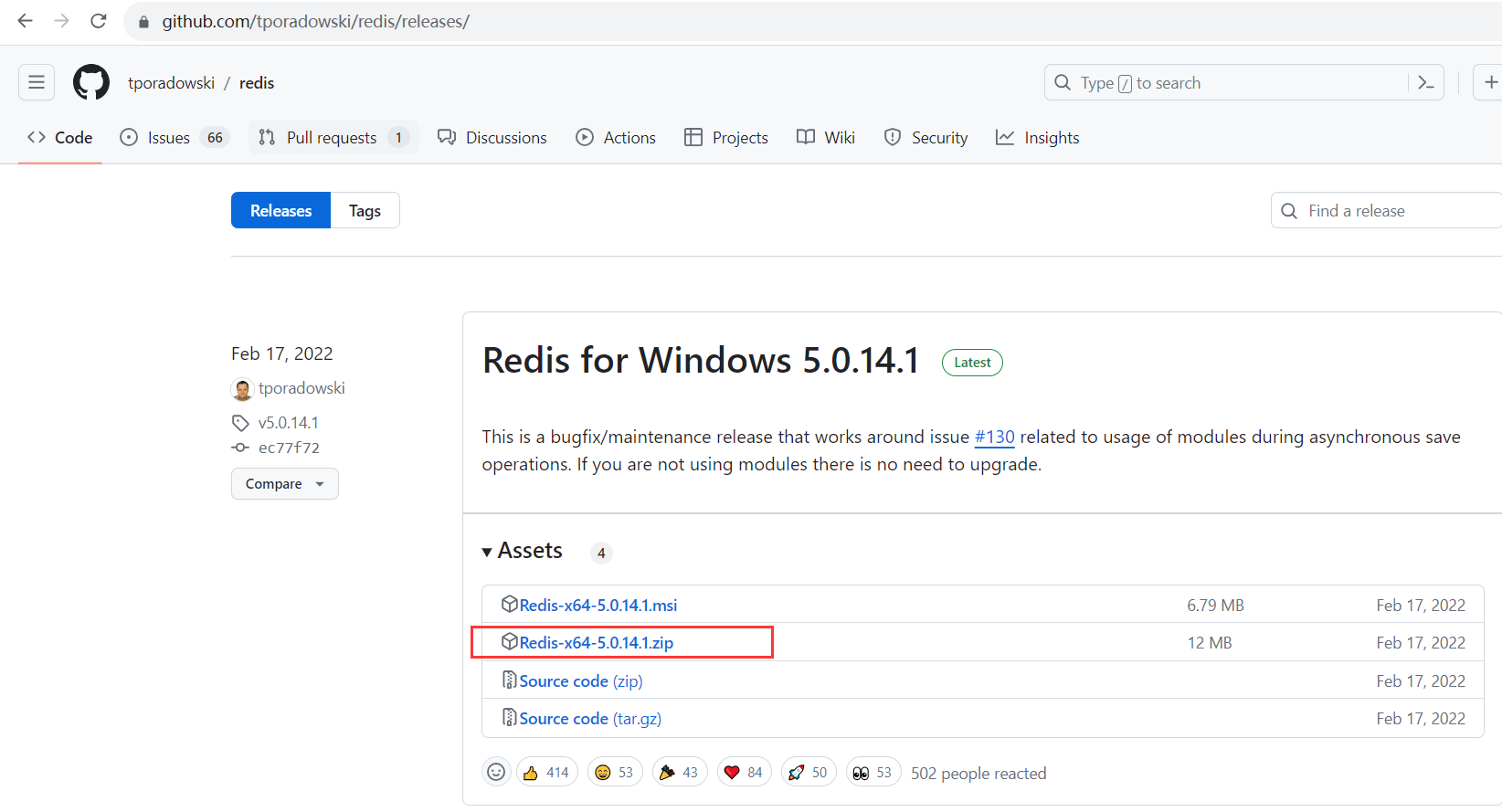Click the Issues count badge 66
The width and height of the screenshot is (1502, 812).
(215, 138)
